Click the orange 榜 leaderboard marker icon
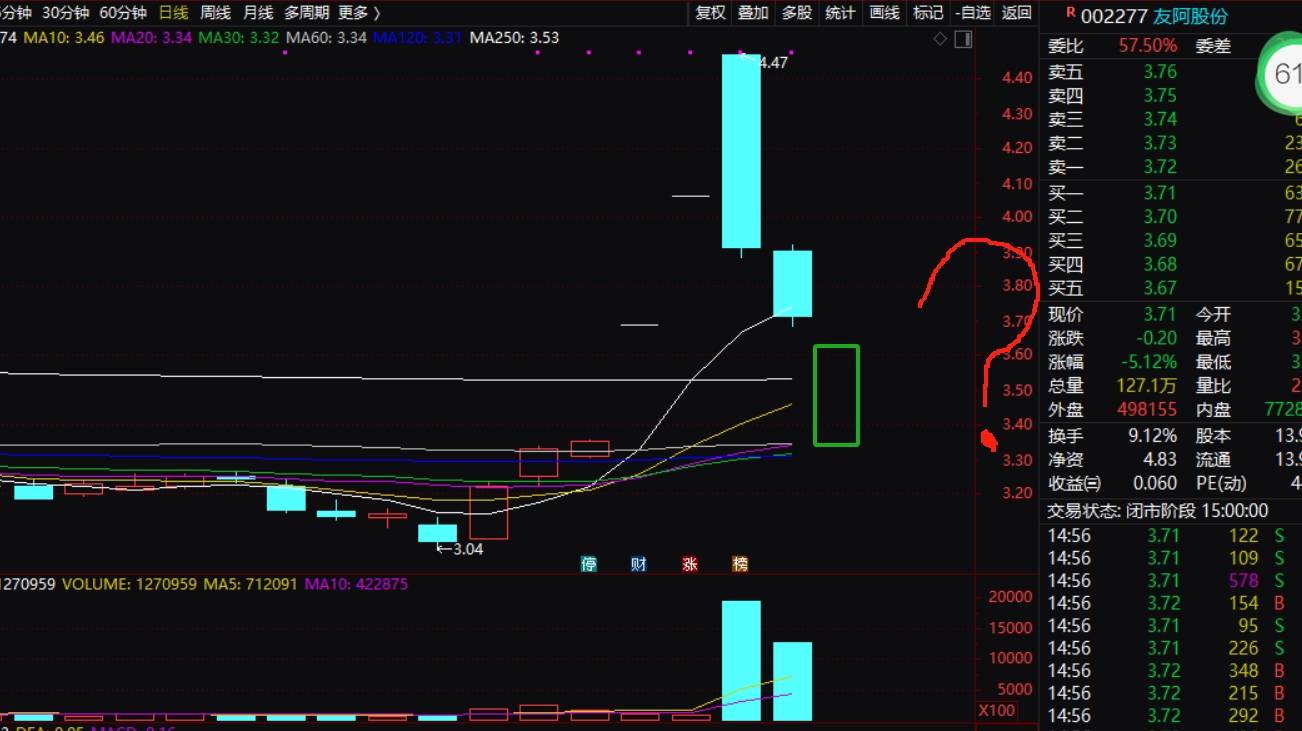The height and width of the screenshot is (731, 1302). [740, 564]
